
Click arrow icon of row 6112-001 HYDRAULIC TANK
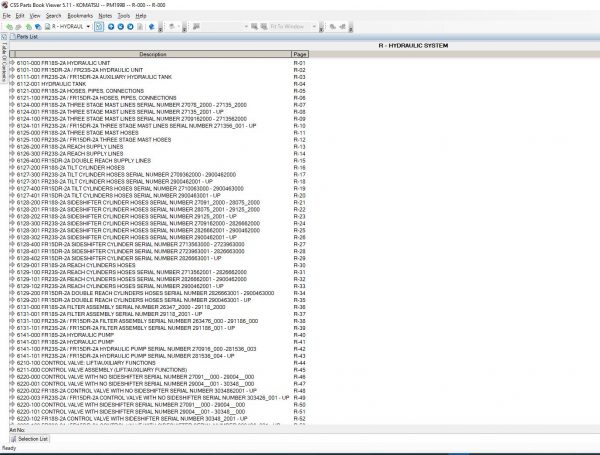[x=12, y=84]
